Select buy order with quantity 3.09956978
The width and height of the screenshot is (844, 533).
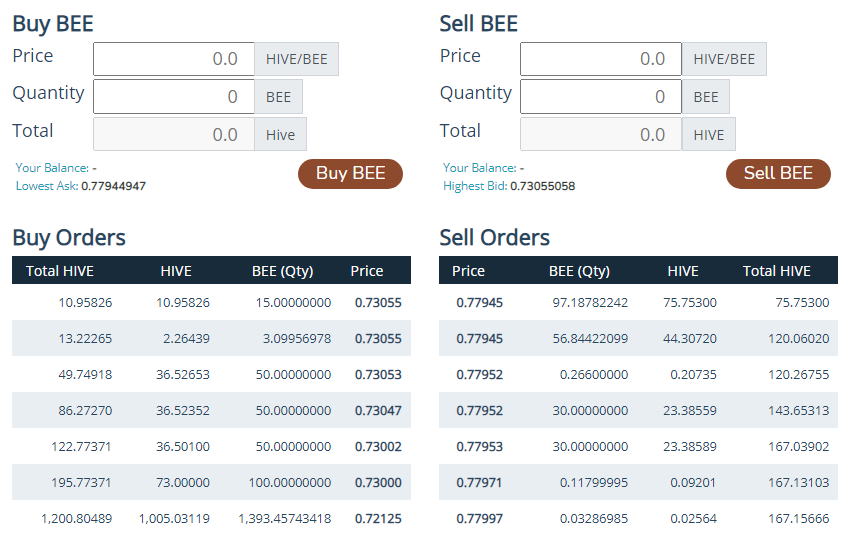(x=212, y=339)
